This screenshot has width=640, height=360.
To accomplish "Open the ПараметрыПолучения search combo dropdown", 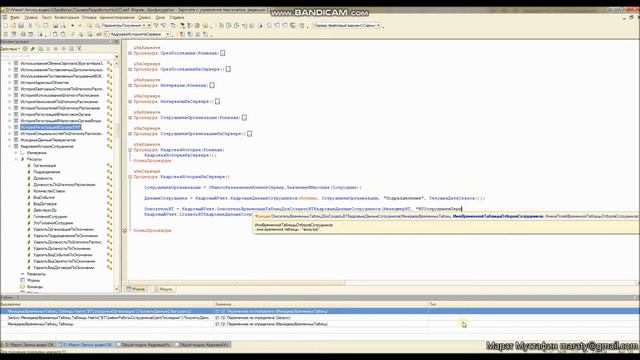I will click(144, 25).
